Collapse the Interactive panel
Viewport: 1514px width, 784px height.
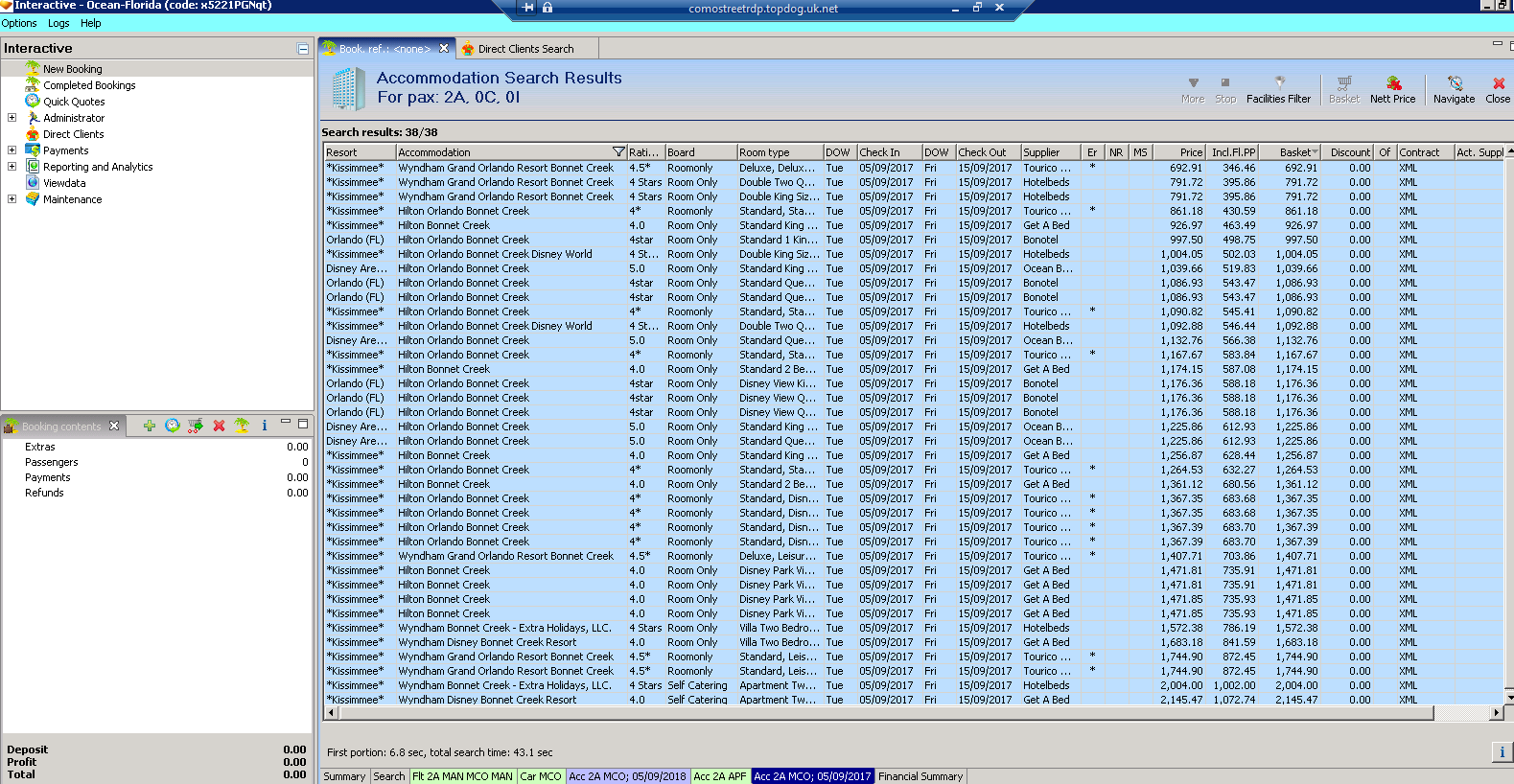click(303, 49)
